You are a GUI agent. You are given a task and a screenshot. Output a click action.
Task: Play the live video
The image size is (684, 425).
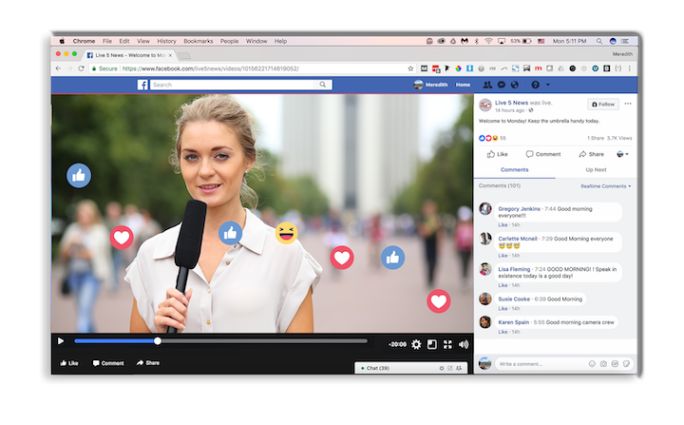[60, 342]
